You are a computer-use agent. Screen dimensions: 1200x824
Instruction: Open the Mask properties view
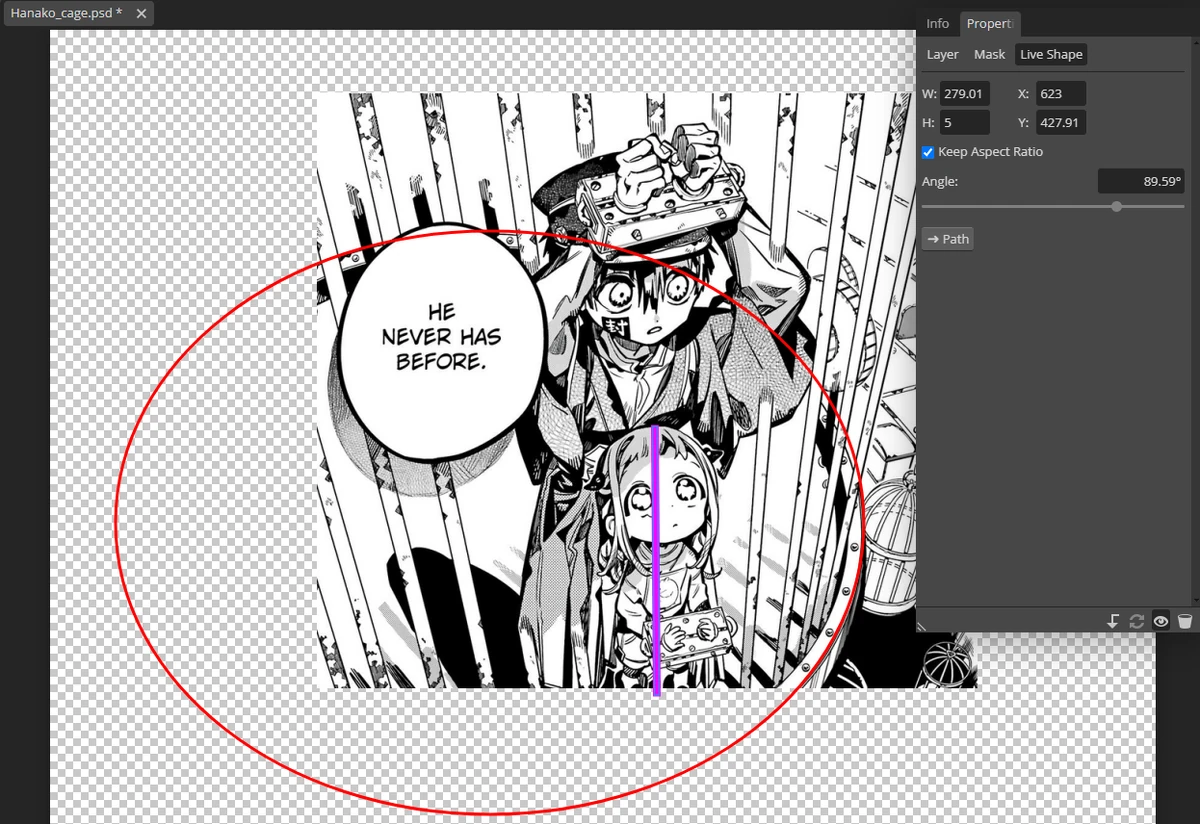tap(989, 54)
